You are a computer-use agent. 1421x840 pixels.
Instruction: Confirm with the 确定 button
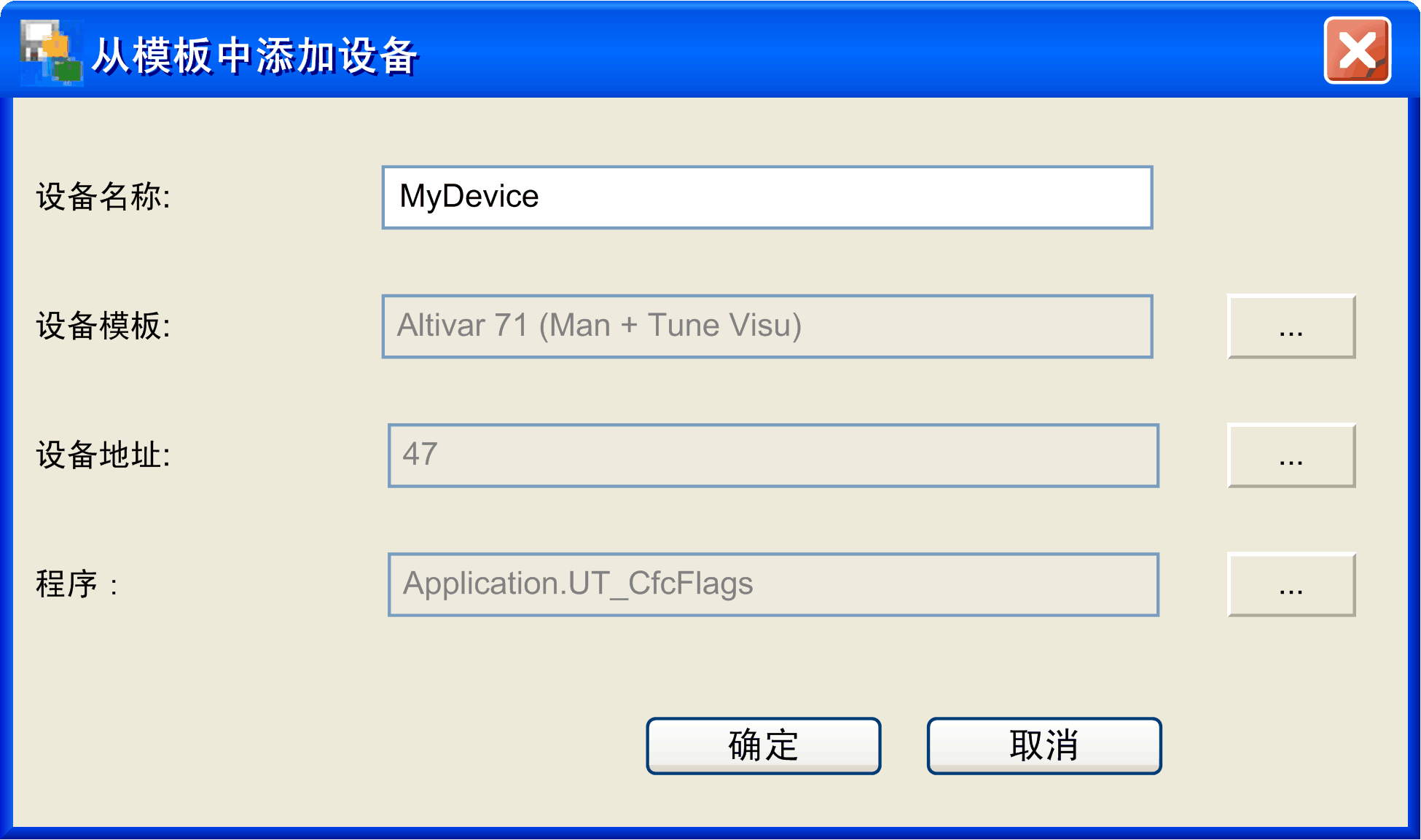(763, 745)
